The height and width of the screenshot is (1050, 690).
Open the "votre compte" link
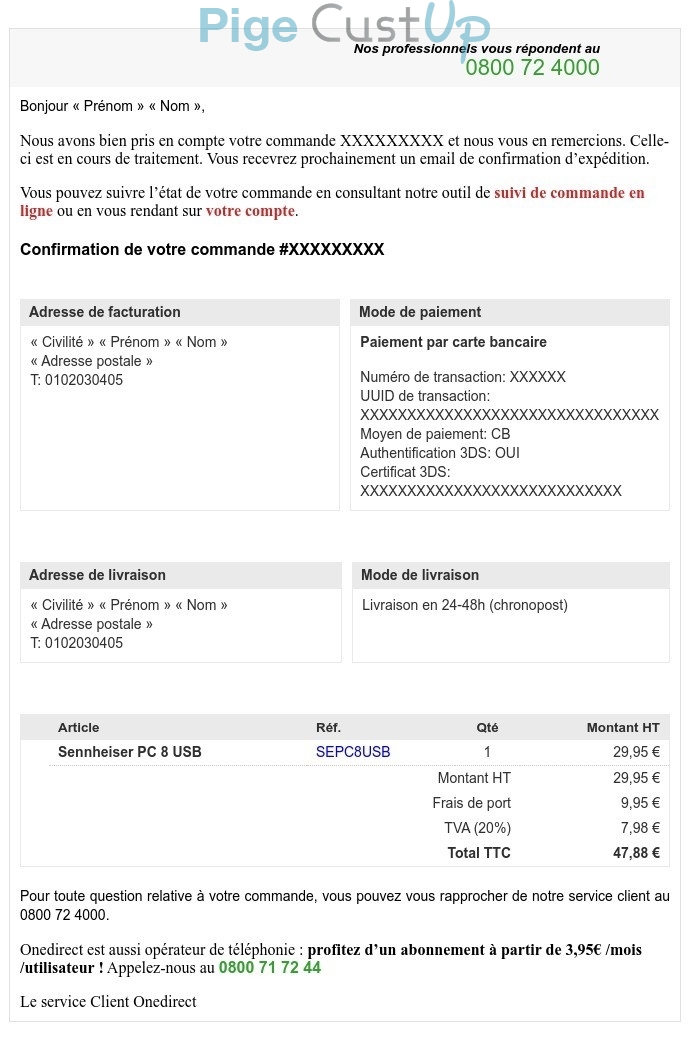point(250,211)
